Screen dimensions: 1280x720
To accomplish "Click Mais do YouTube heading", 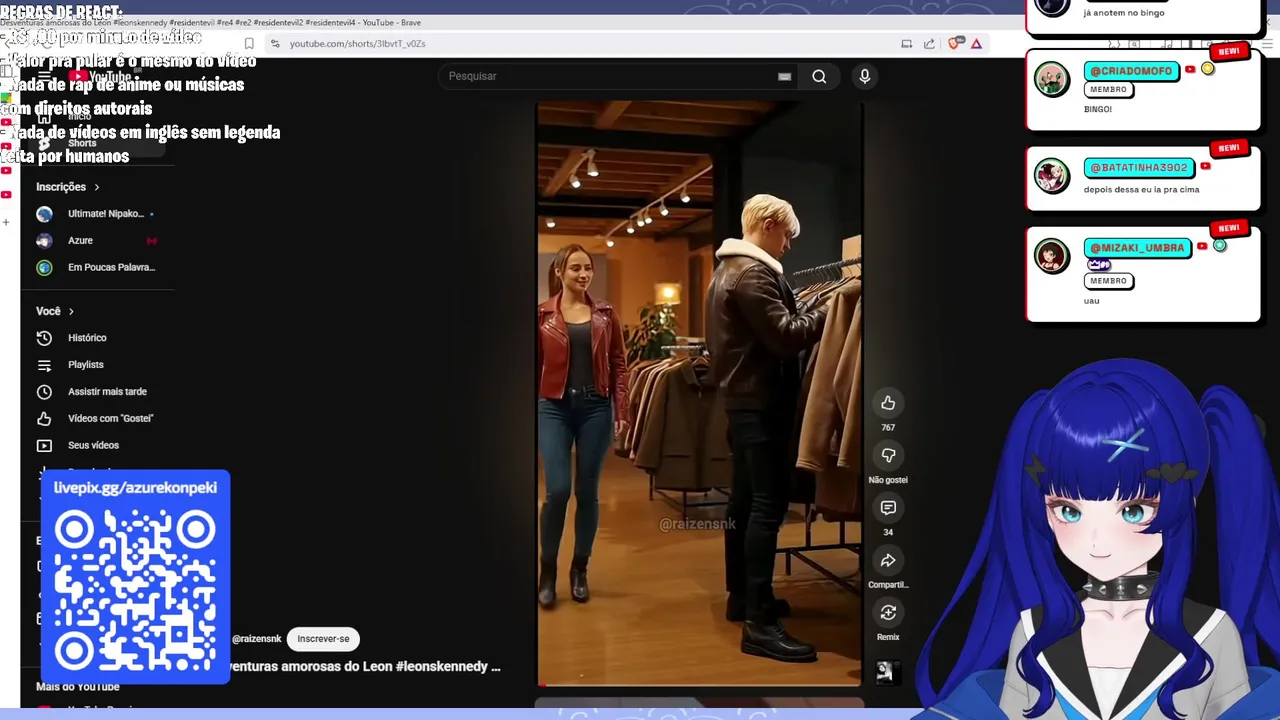I will (78, 687).
